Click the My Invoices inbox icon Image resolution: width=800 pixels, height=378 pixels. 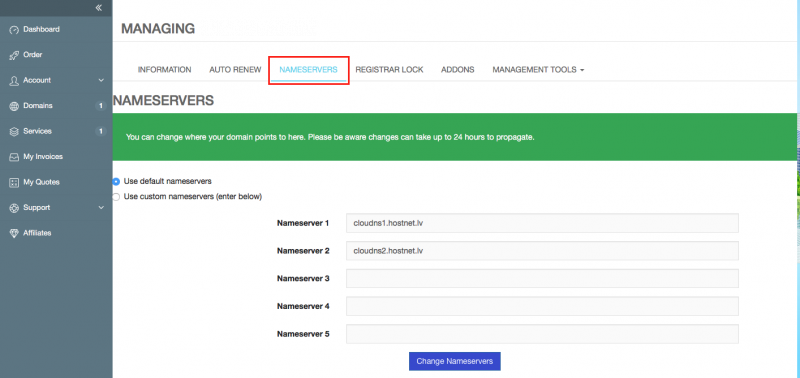coord(14,157)
